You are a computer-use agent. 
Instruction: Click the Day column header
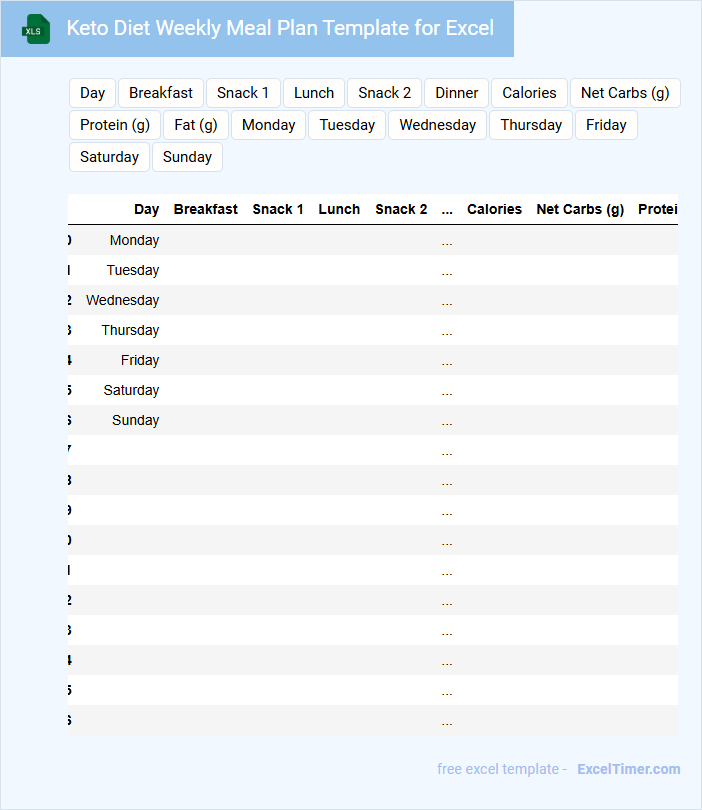click(147, 209)
